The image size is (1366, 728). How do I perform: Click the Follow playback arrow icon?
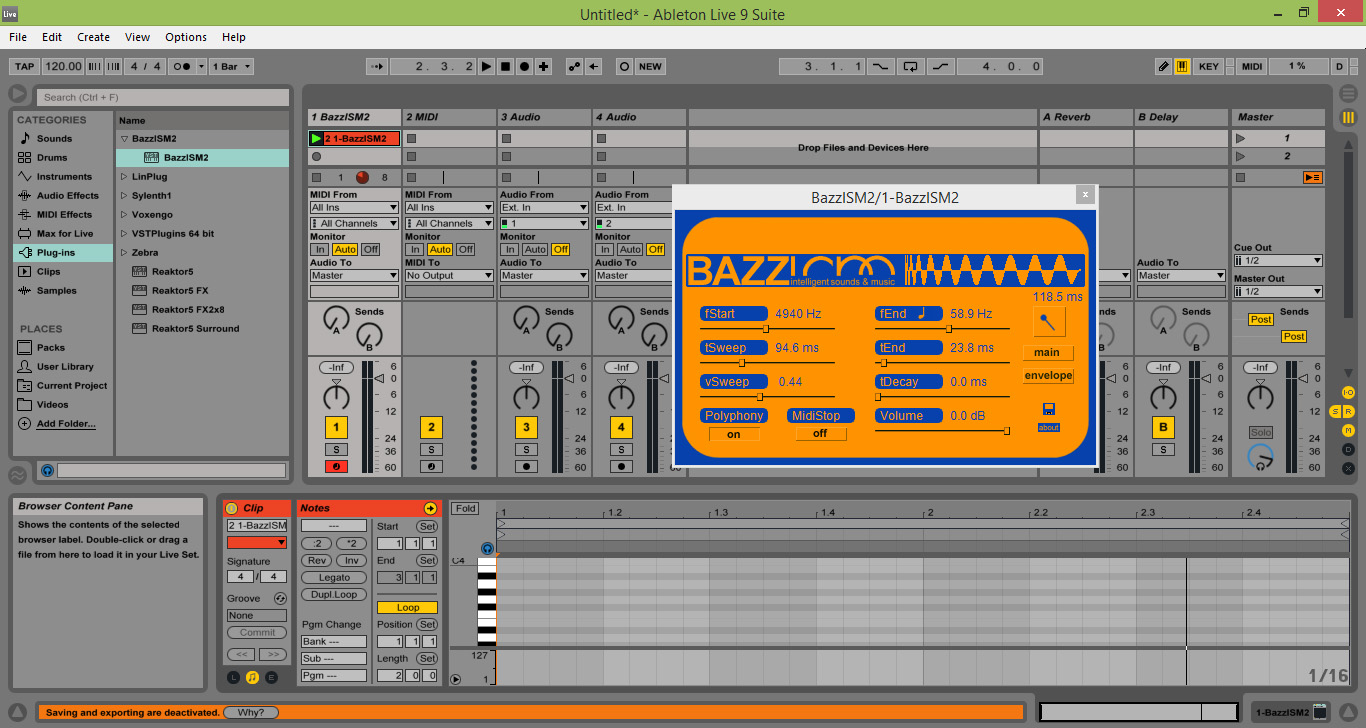(x=377, y=66)
